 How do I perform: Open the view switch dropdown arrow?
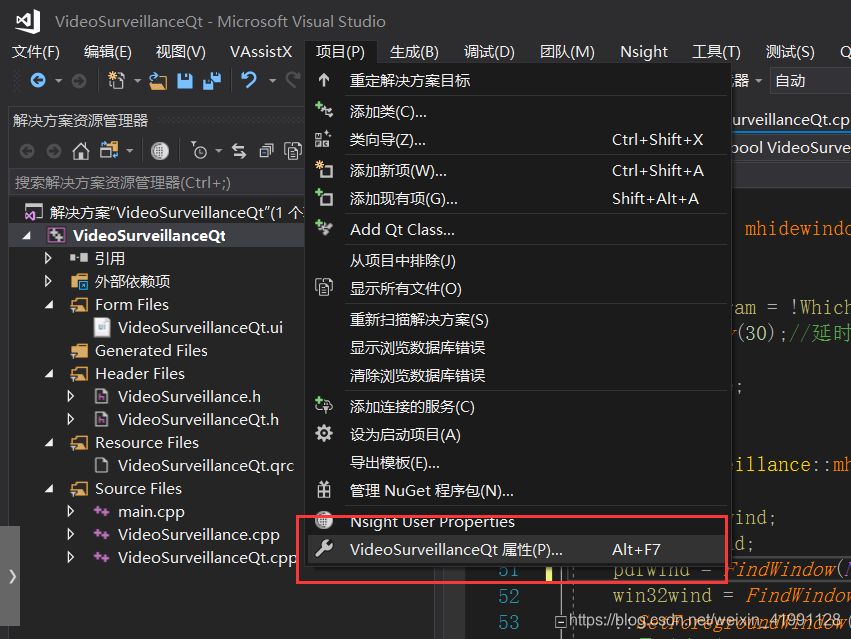pyautogui.click(x=130, y=151)
